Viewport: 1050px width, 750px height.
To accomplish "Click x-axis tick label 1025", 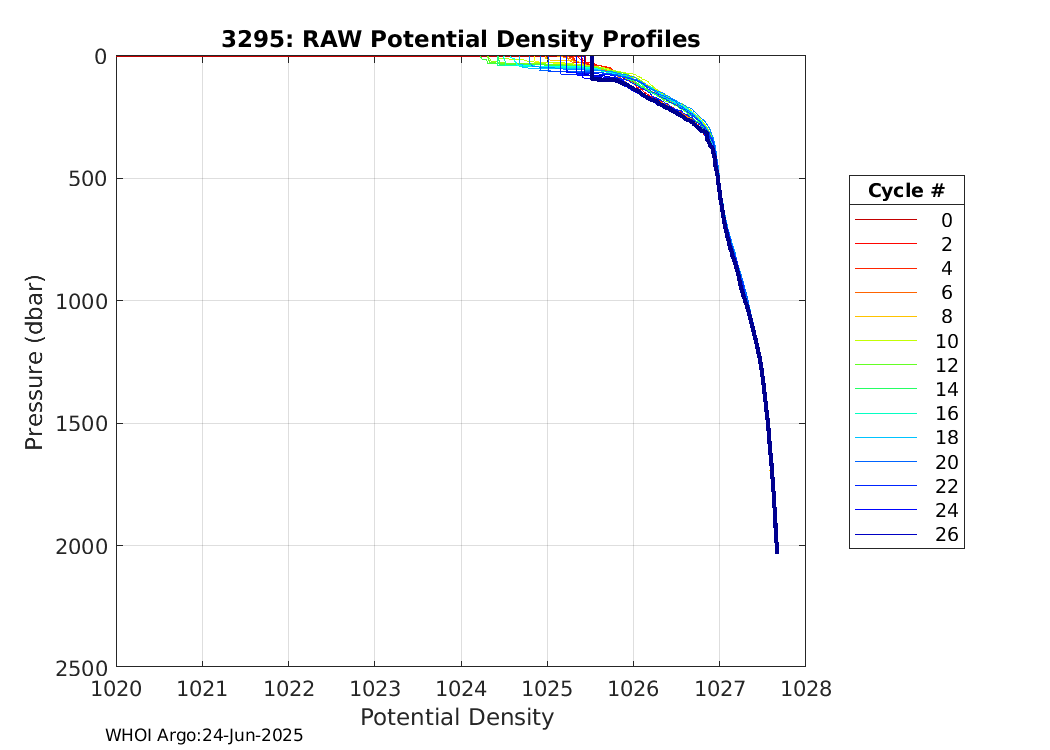I will click(x=547, y=688).
